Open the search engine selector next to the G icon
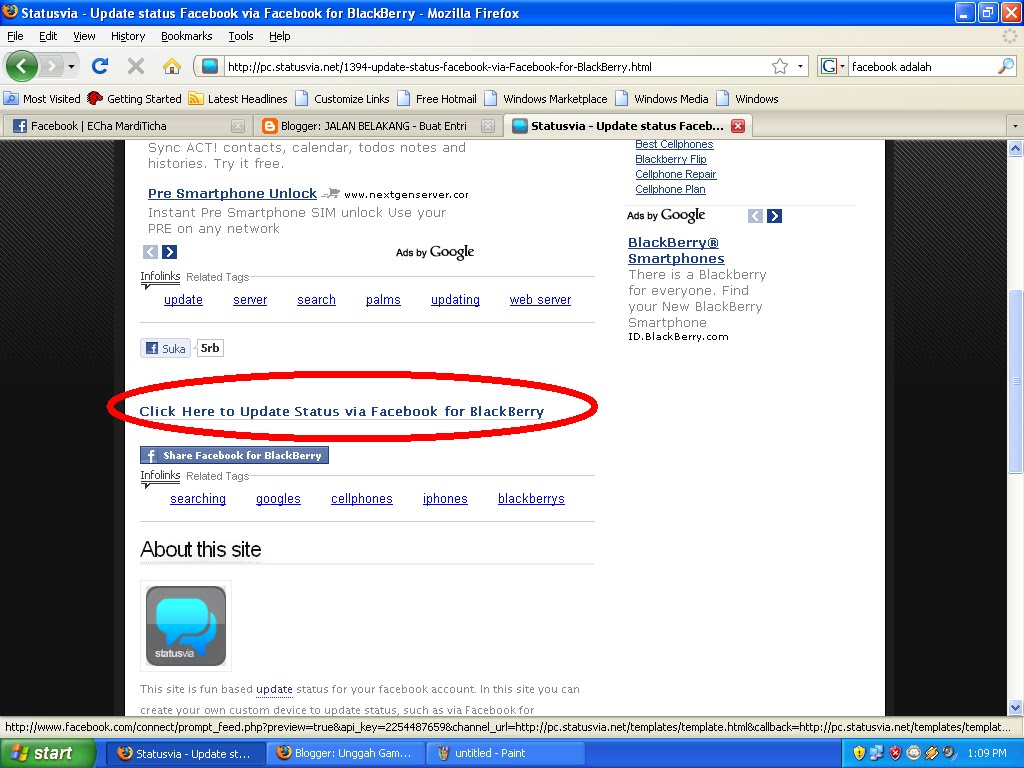The image size is (1024, 768). tap(842, 66)
